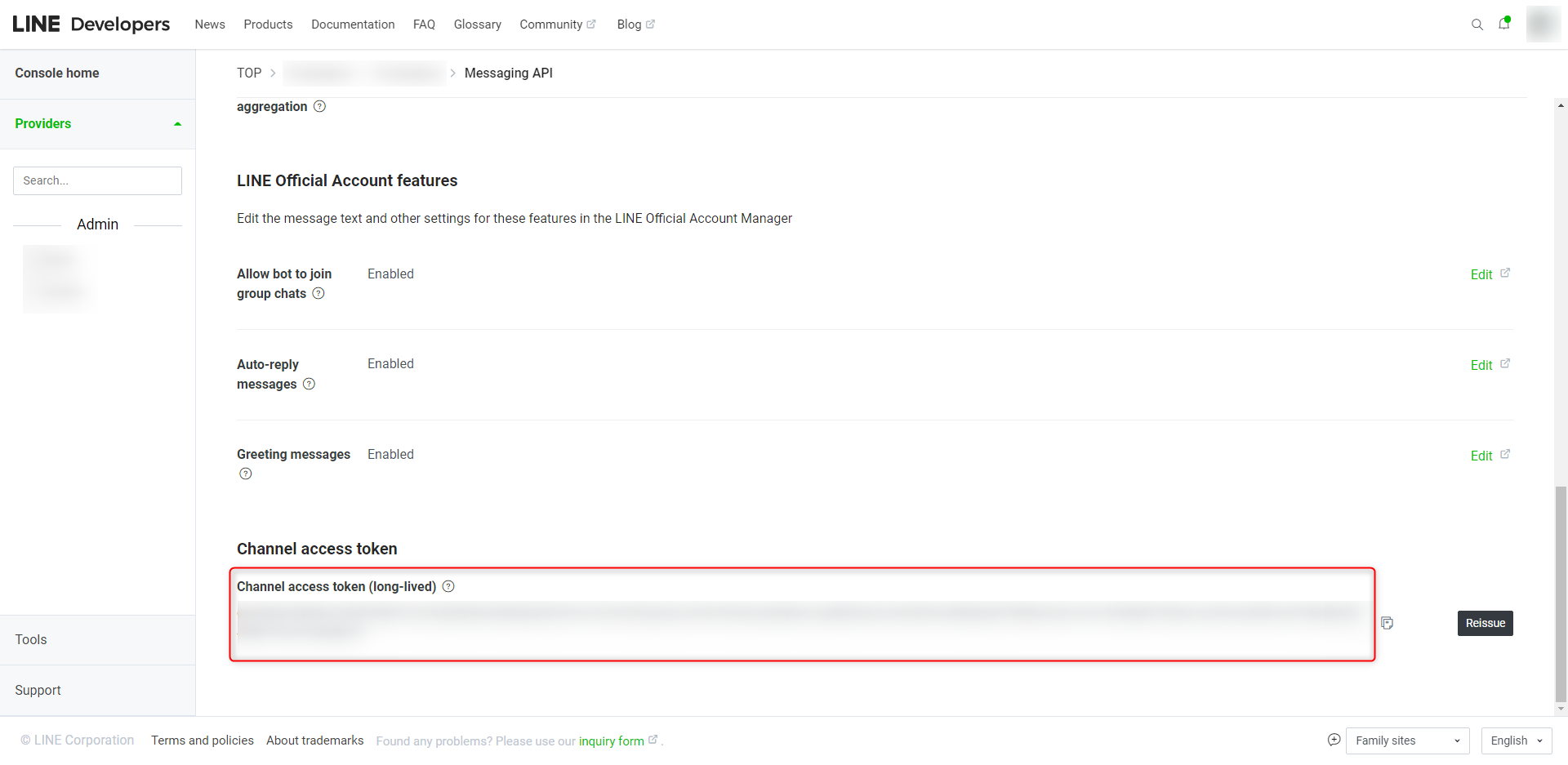Image resolution: width=1568 pixels, height=765 pixels.
Task: Click the scrollbar up arrow
Action: click(x=1561, y=105)
